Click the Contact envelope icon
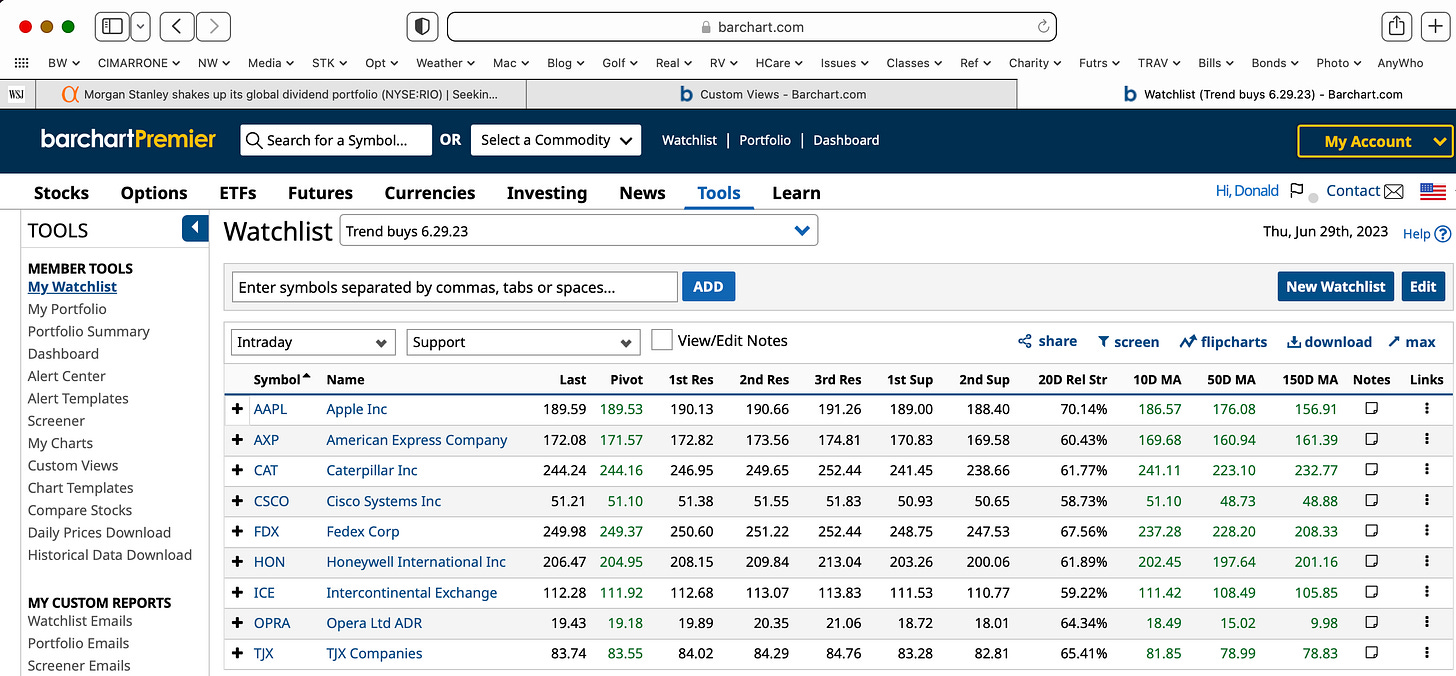Screen dimensions: 1456x676 pyautogui.click(x=1394, y=191)
